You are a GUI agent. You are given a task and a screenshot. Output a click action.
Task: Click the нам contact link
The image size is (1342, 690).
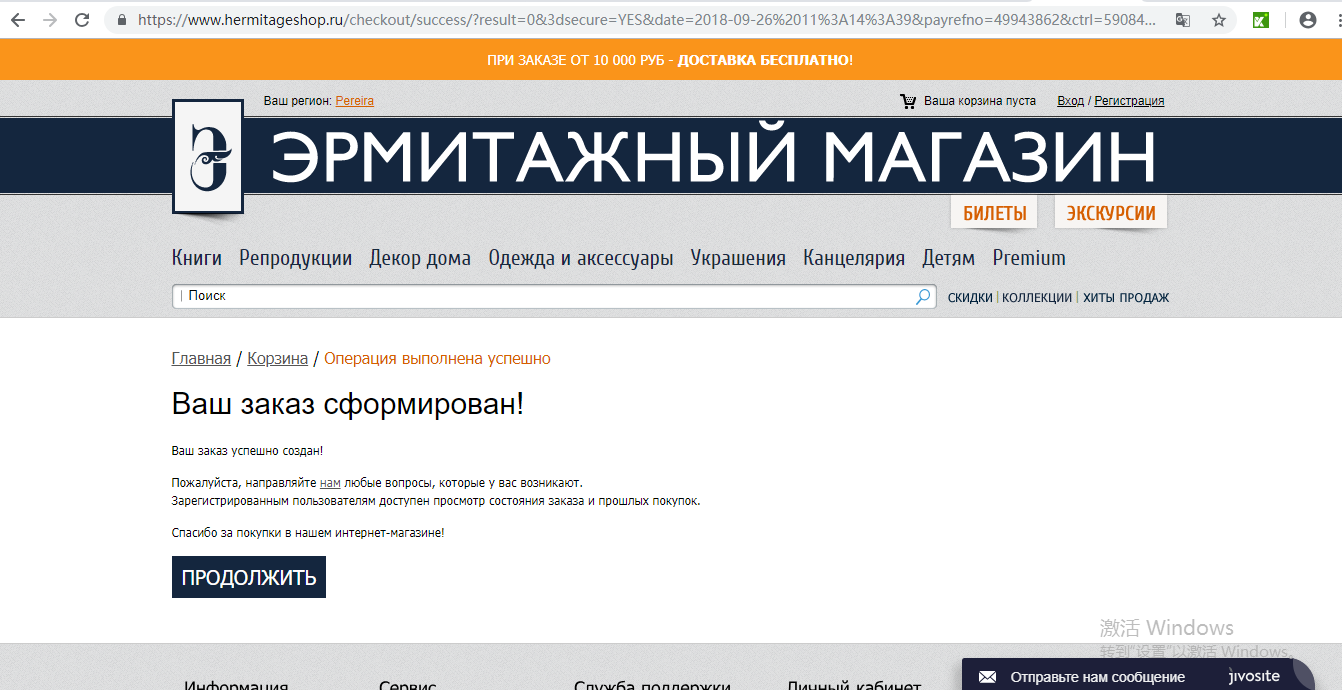pyautogui.click(x=330, y=483)
